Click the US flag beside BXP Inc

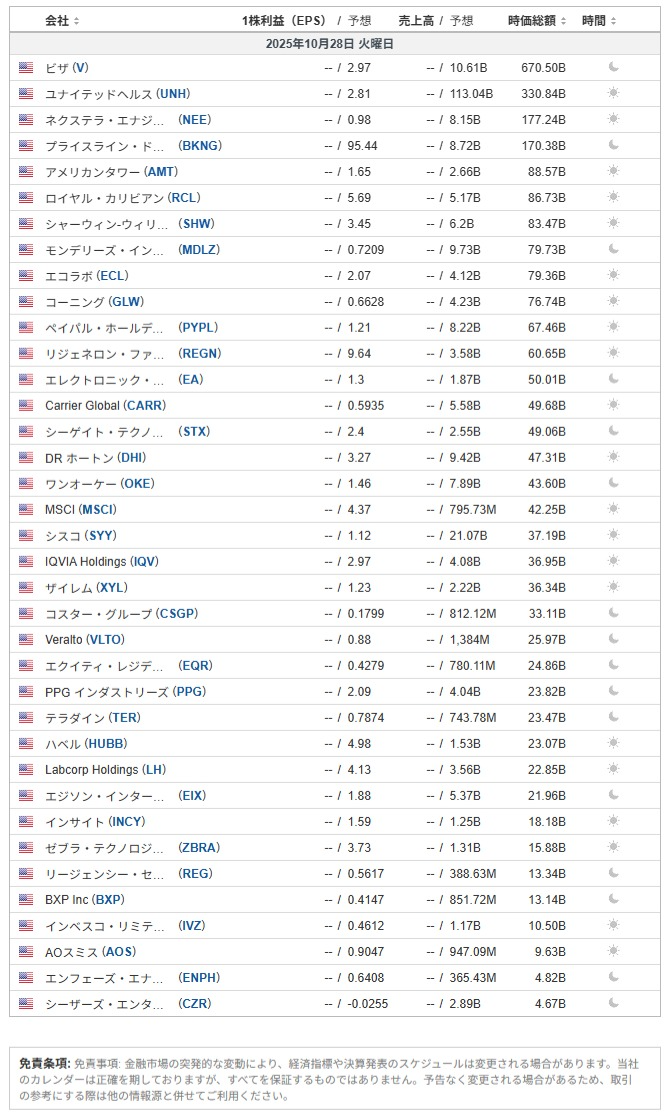tap(26, 900)
